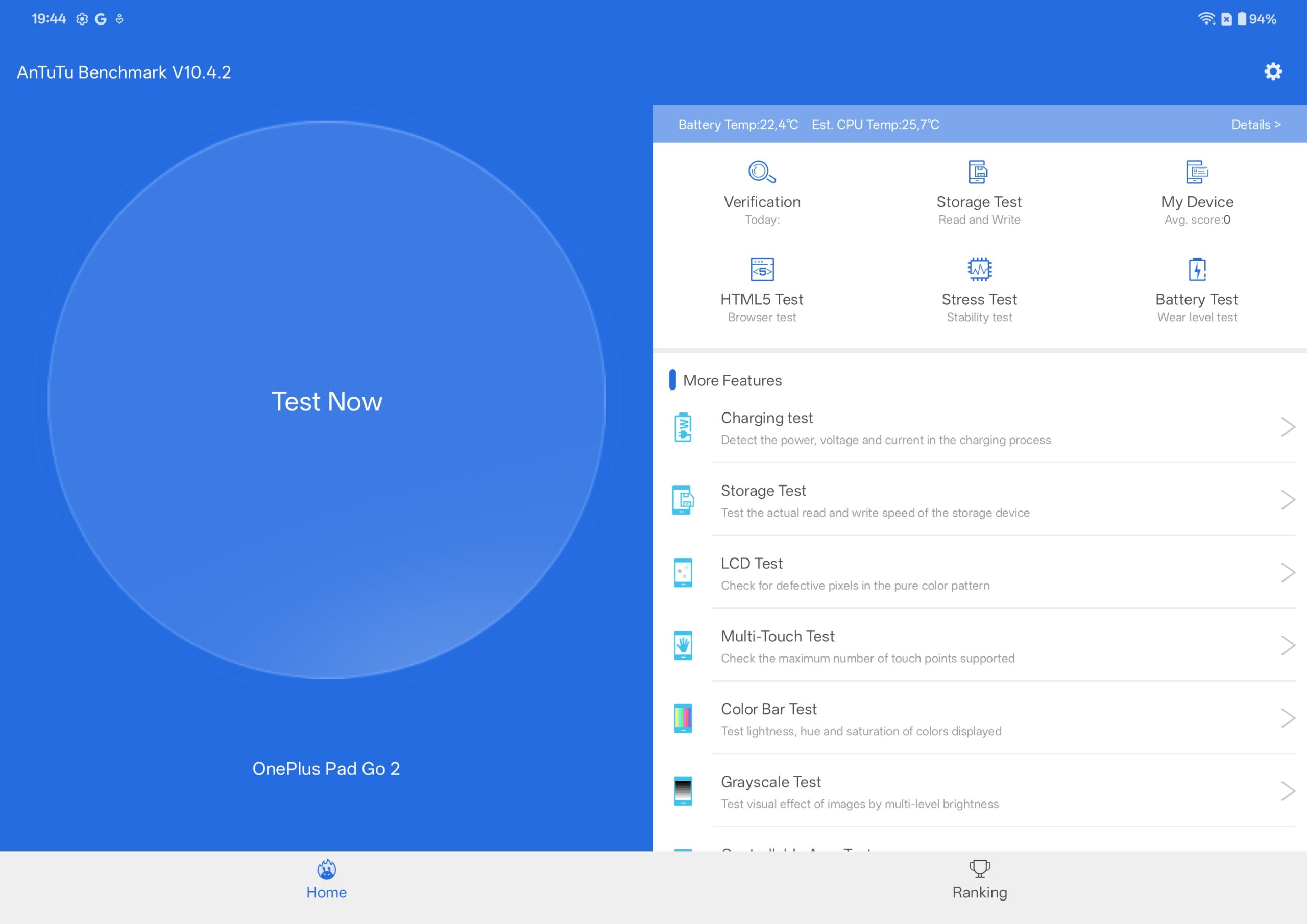Viewport: 1307px width, 924px height.
Task: Open the Multi-Touch Test hand icon
Action: tap(683, 646)
